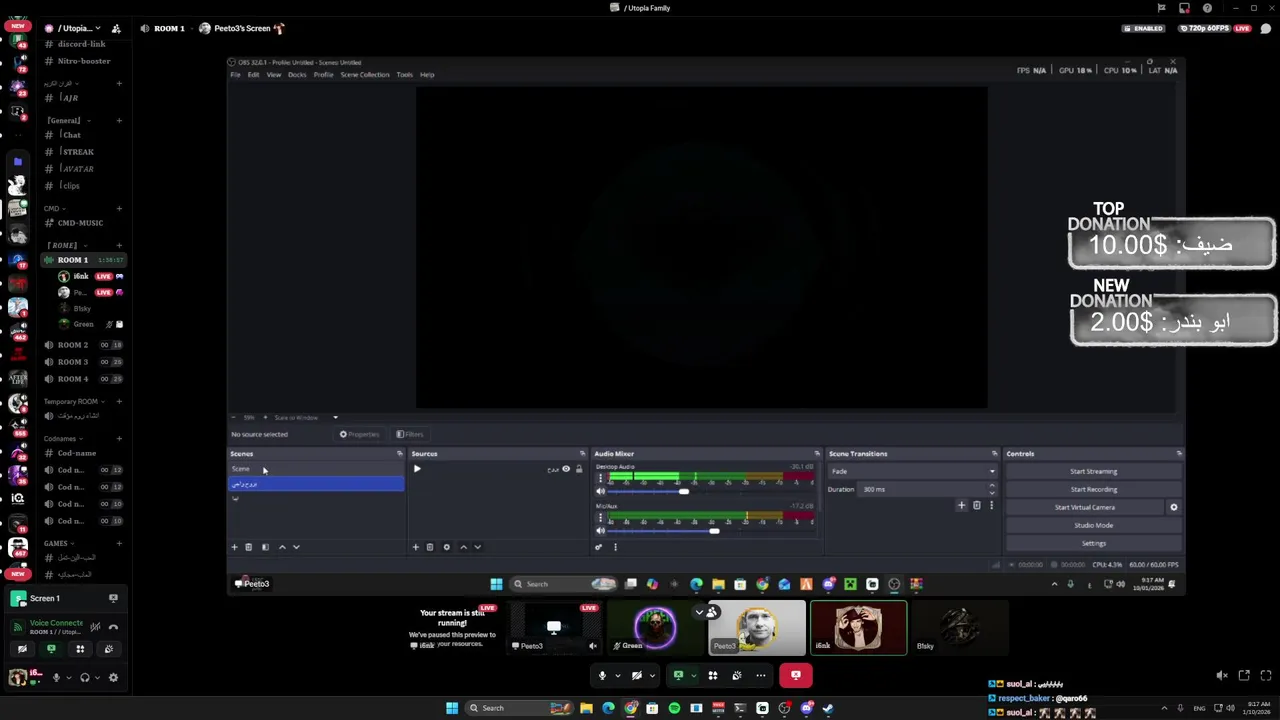The image size is (1280, 720).
Task: Click the Start Streaming button
Action: 1094,471
